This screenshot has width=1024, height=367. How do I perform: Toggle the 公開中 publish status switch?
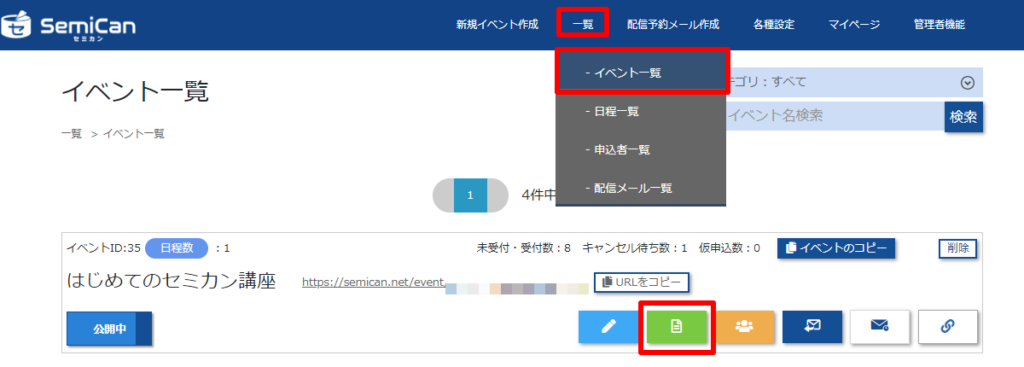point(109,329)
